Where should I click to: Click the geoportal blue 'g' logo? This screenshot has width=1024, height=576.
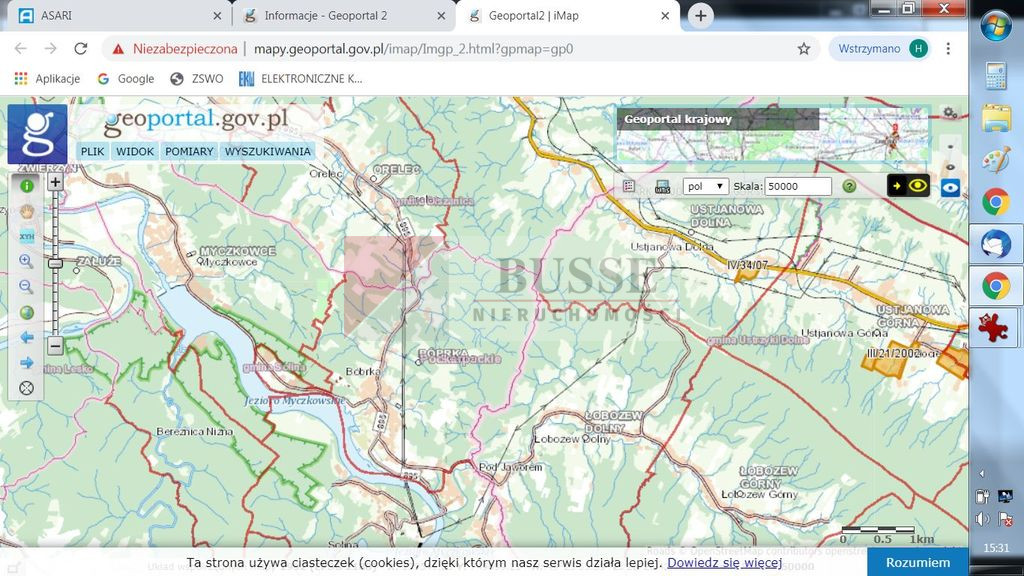tap(37, 134)
